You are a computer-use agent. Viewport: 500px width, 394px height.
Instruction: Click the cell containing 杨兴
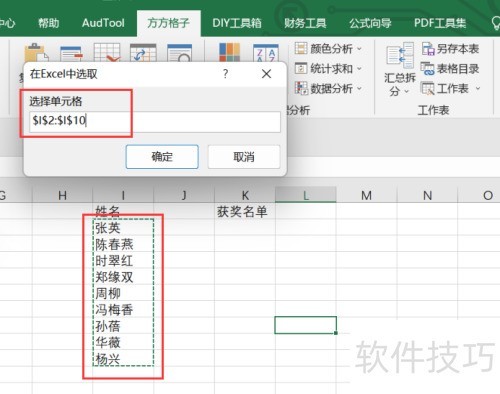(123, 358)
